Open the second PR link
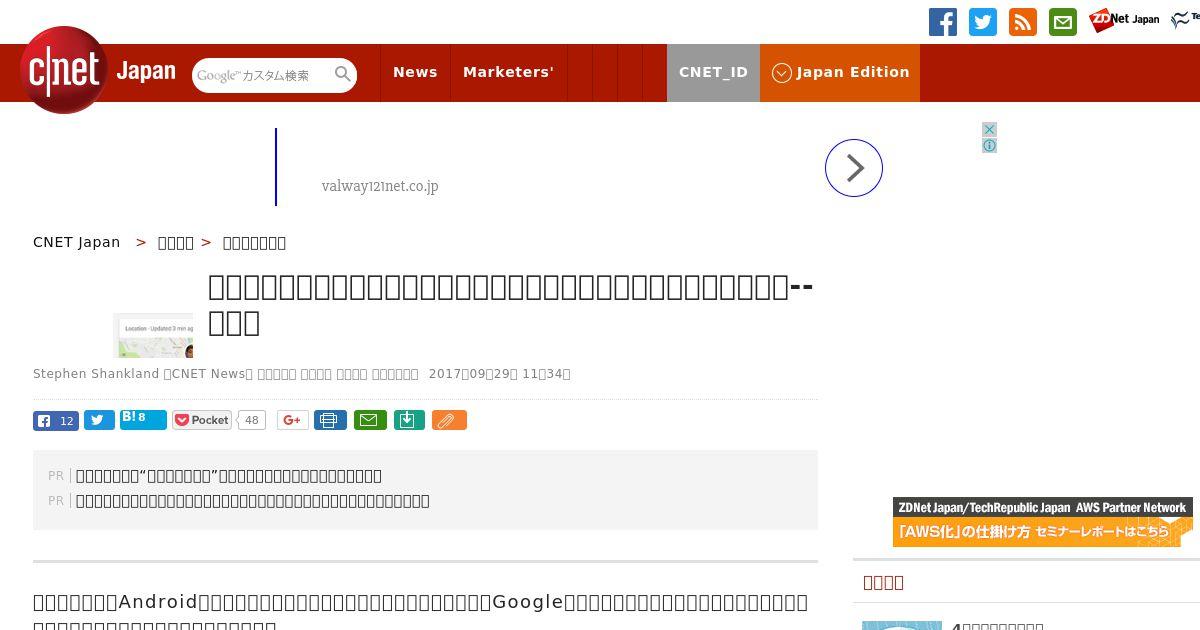1200x630 pixels. (x=253, y=501)
